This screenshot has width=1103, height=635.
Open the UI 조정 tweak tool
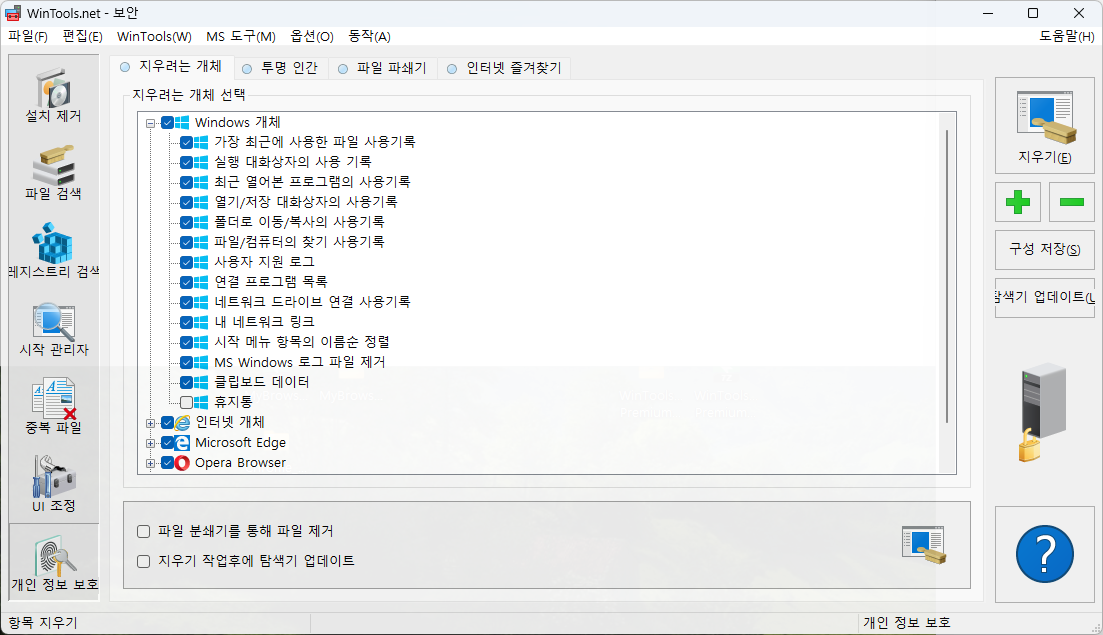click(x=53, y=485)
